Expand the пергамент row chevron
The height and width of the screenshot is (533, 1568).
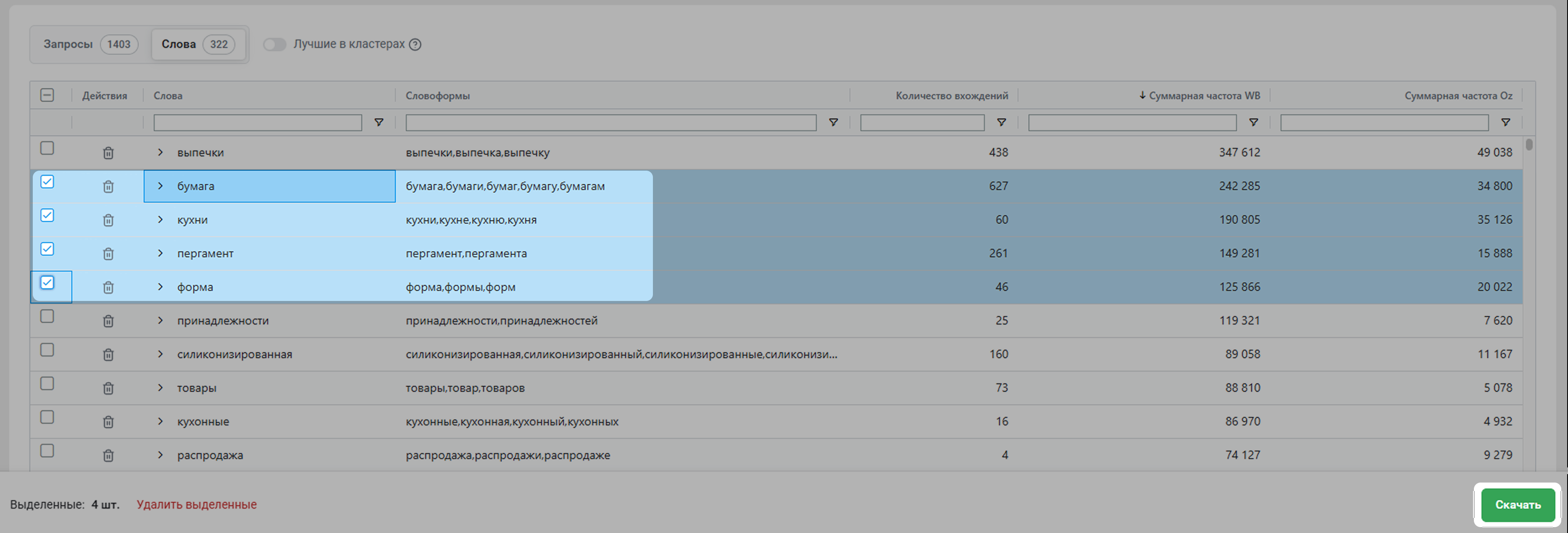[x=160, y=253]
